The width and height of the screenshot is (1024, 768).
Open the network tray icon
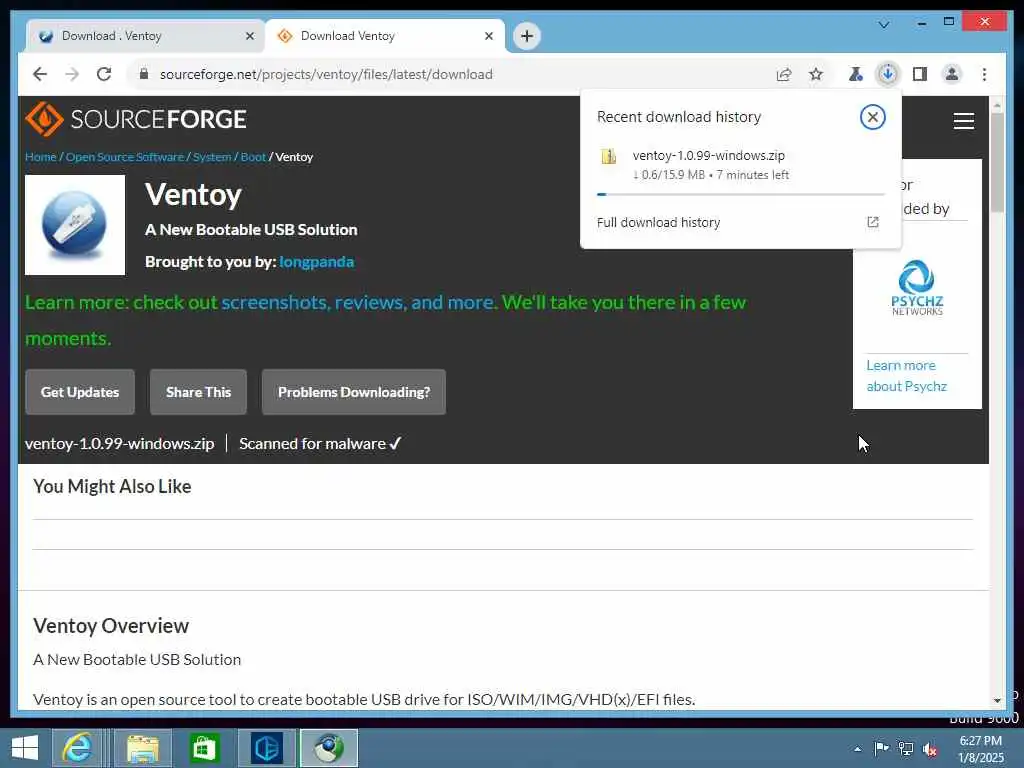coord(906,748)
